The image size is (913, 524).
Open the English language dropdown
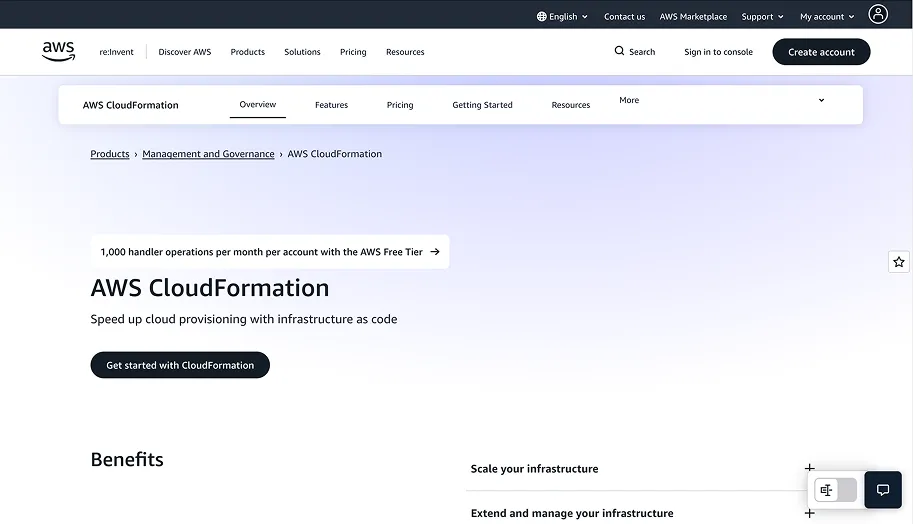[562, 16]
